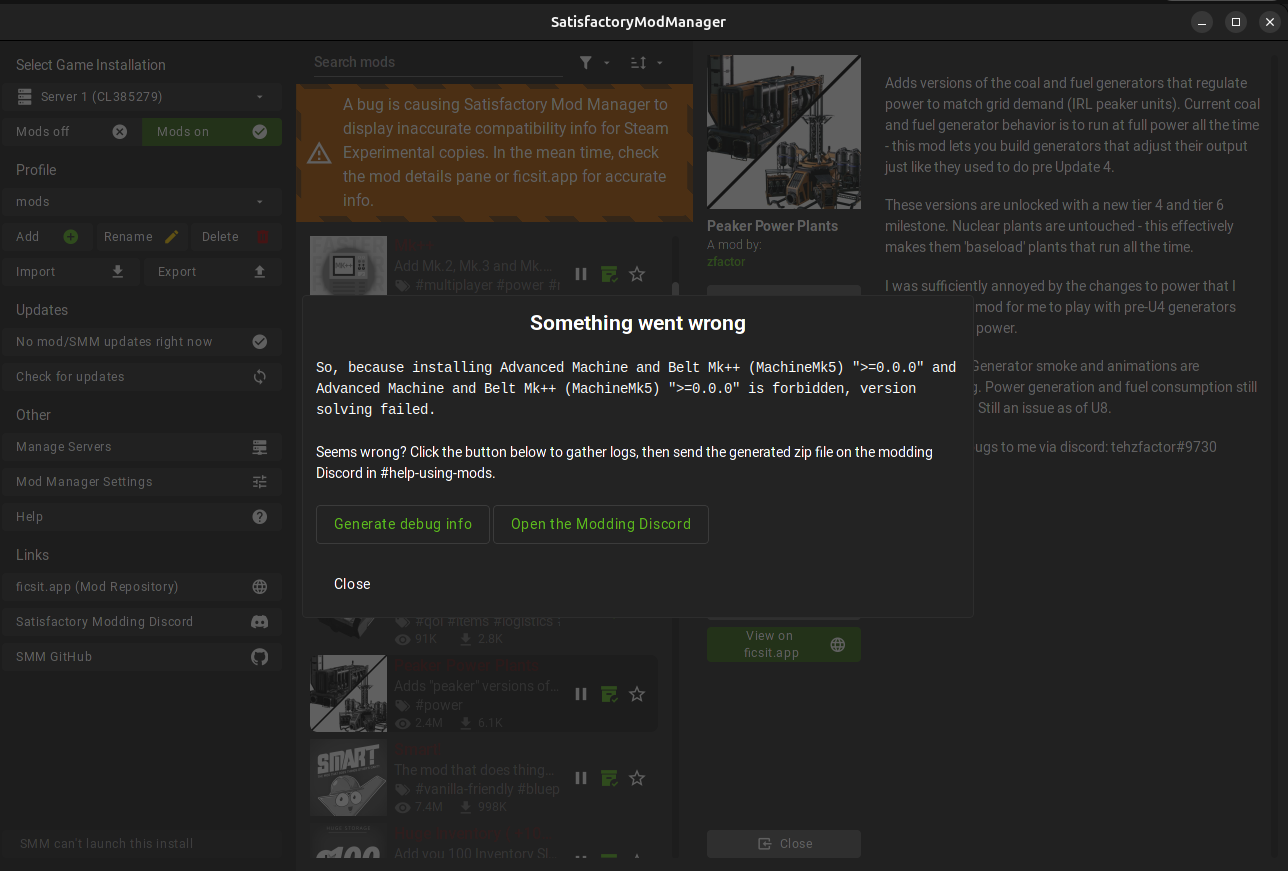Import a profile
This screenshot has width=1288, height=871.
point(71,272)
